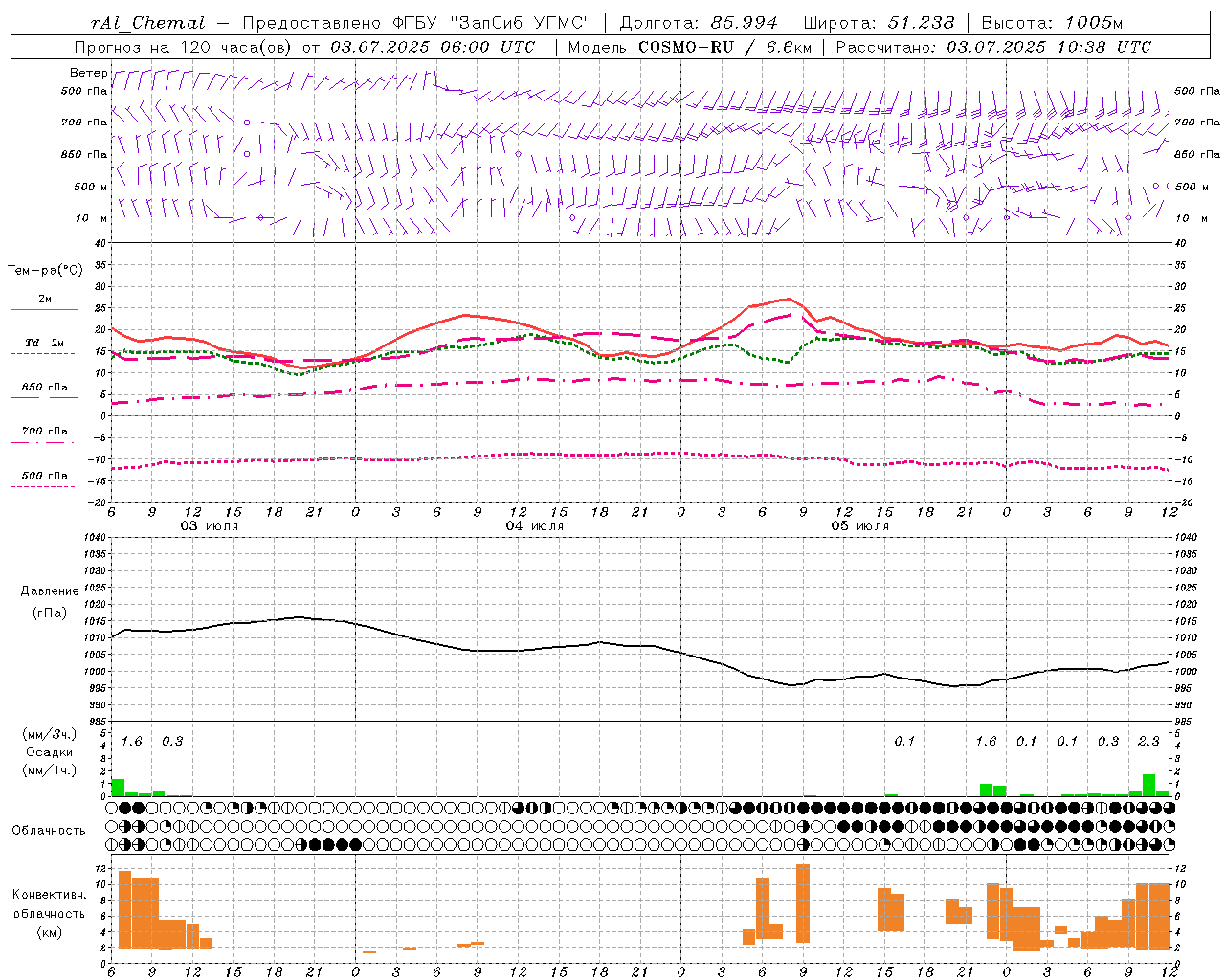Click the Осадки precipitation label

[x=50, y=752]
